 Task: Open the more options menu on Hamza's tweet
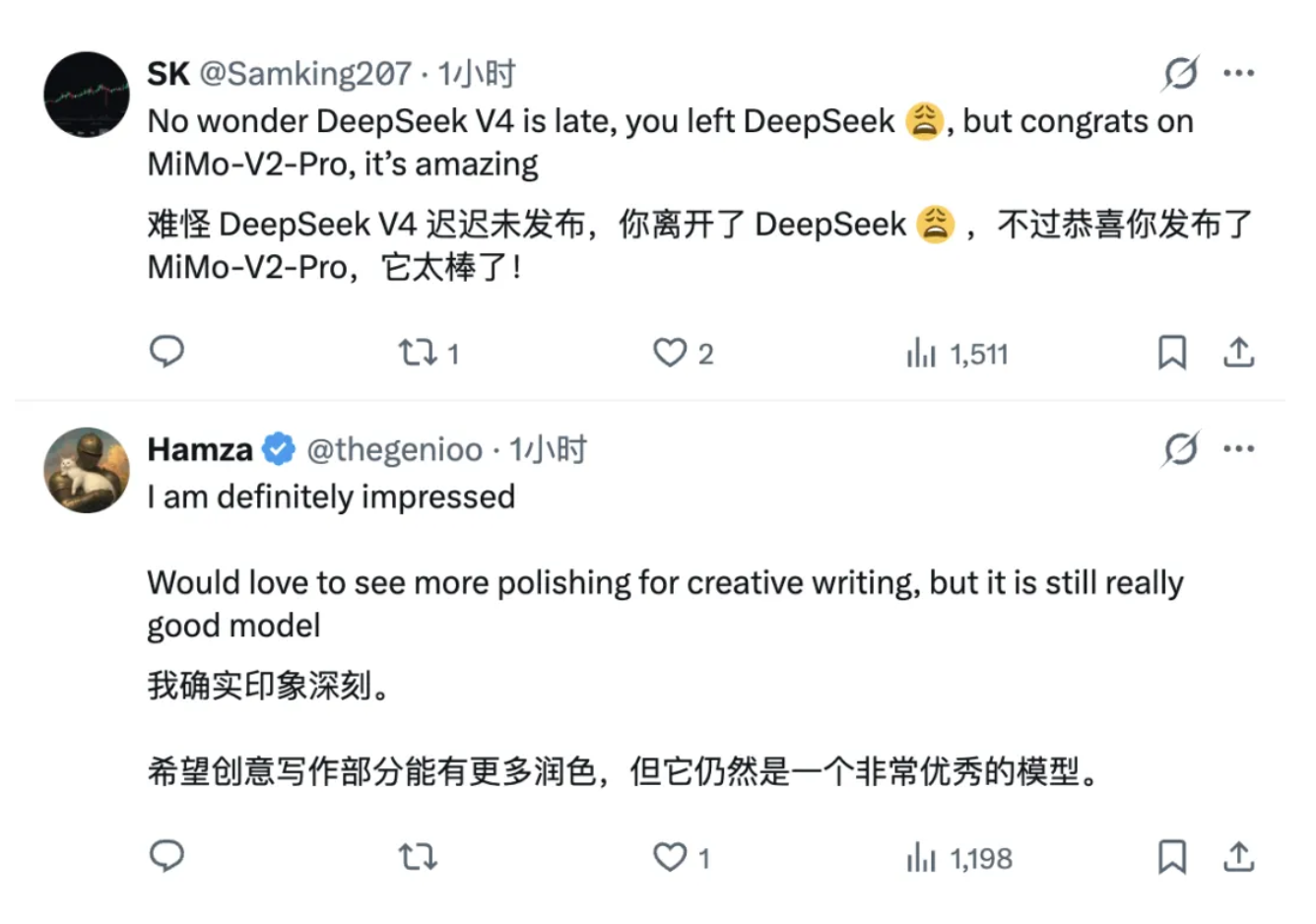[x=1241, y=448]
